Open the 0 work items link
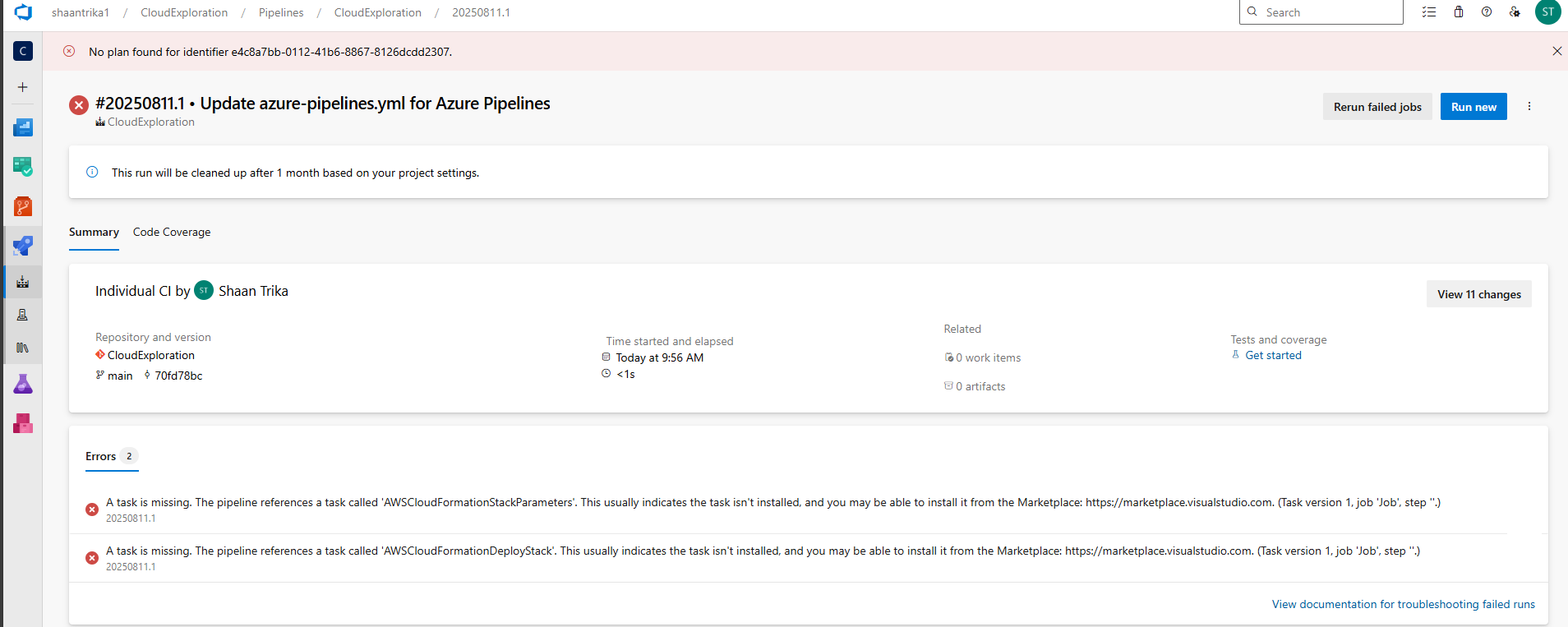1568x627 pixels. pyautogui.click(x=983, y=357)
